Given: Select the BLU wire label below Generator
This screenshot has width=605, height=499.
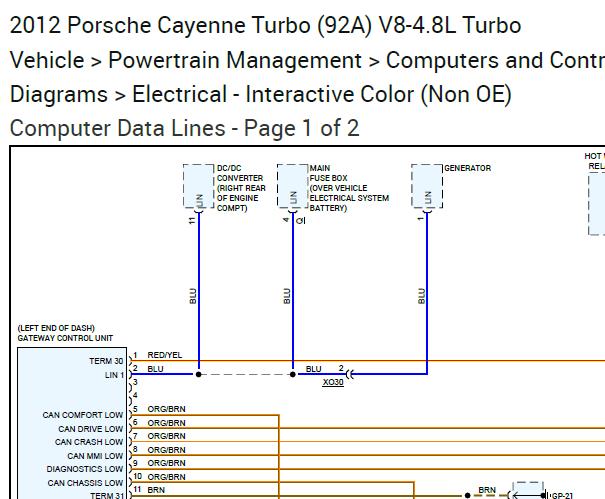Looking at the screenshot, I should [421, 296].
